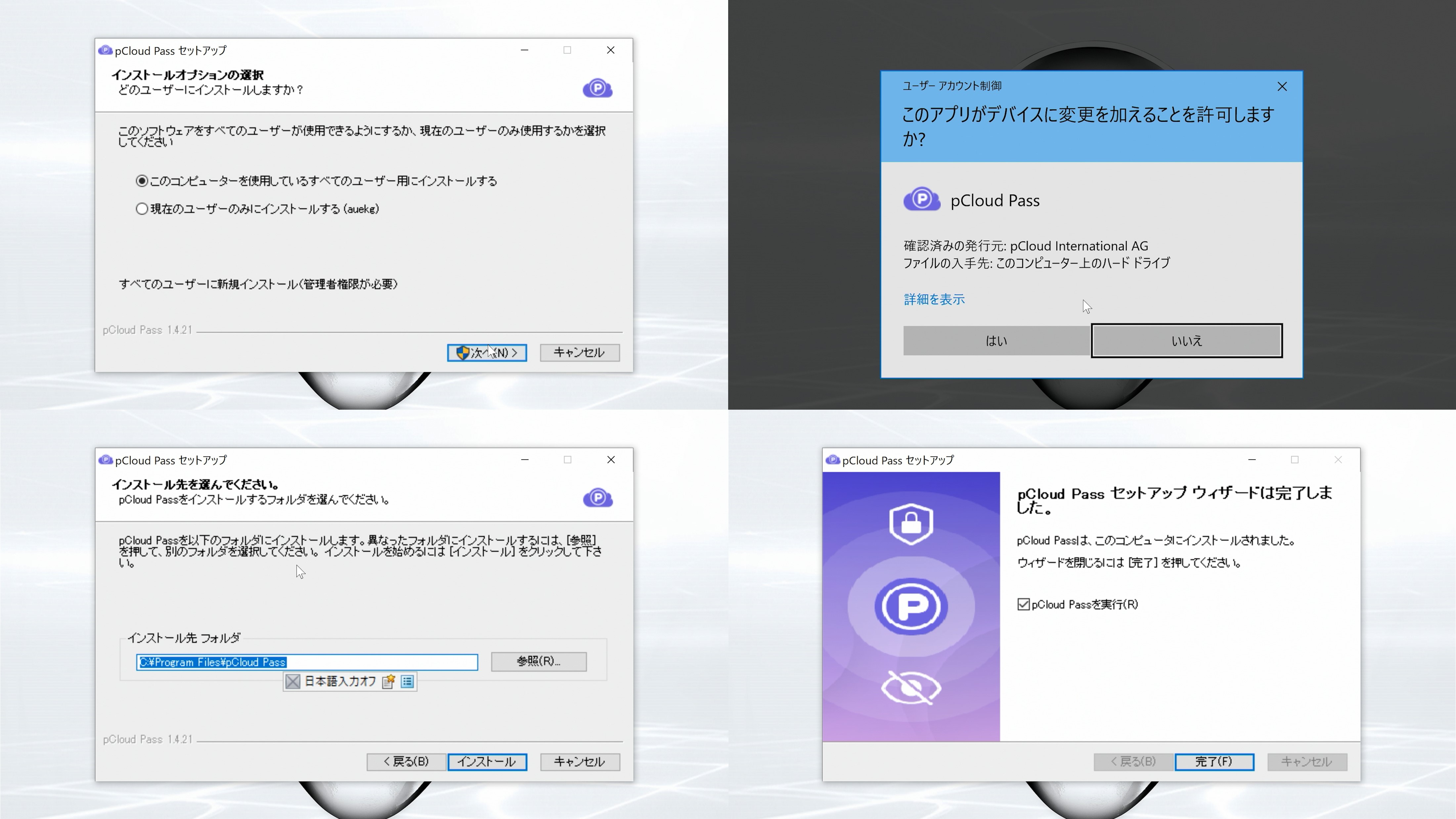Screen dimensions: 1456x819
Task: Click the crossed-out eye icon in the banner
Action: 910,688
